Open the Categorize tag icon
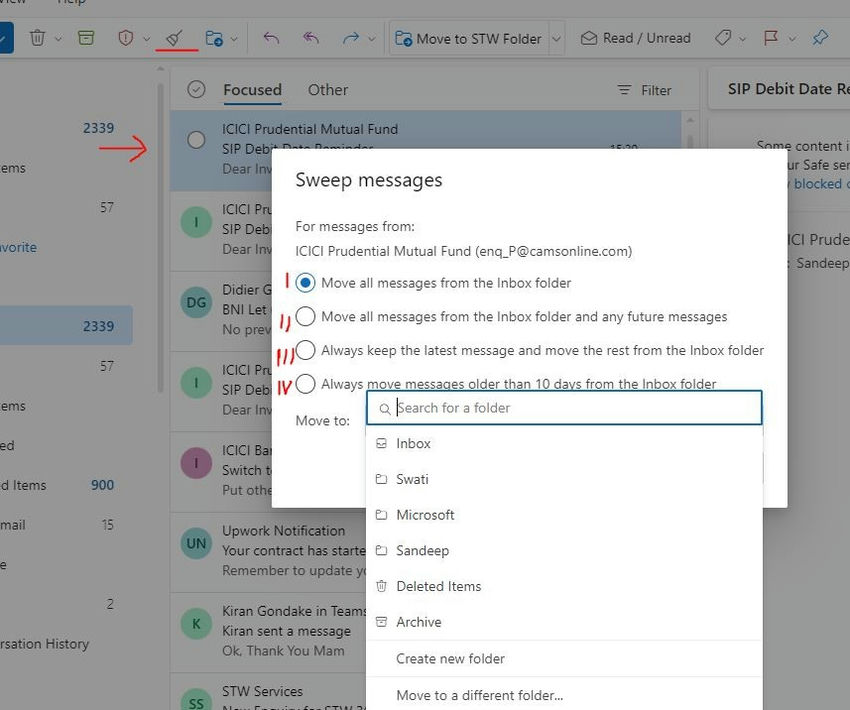 [724, 38]
